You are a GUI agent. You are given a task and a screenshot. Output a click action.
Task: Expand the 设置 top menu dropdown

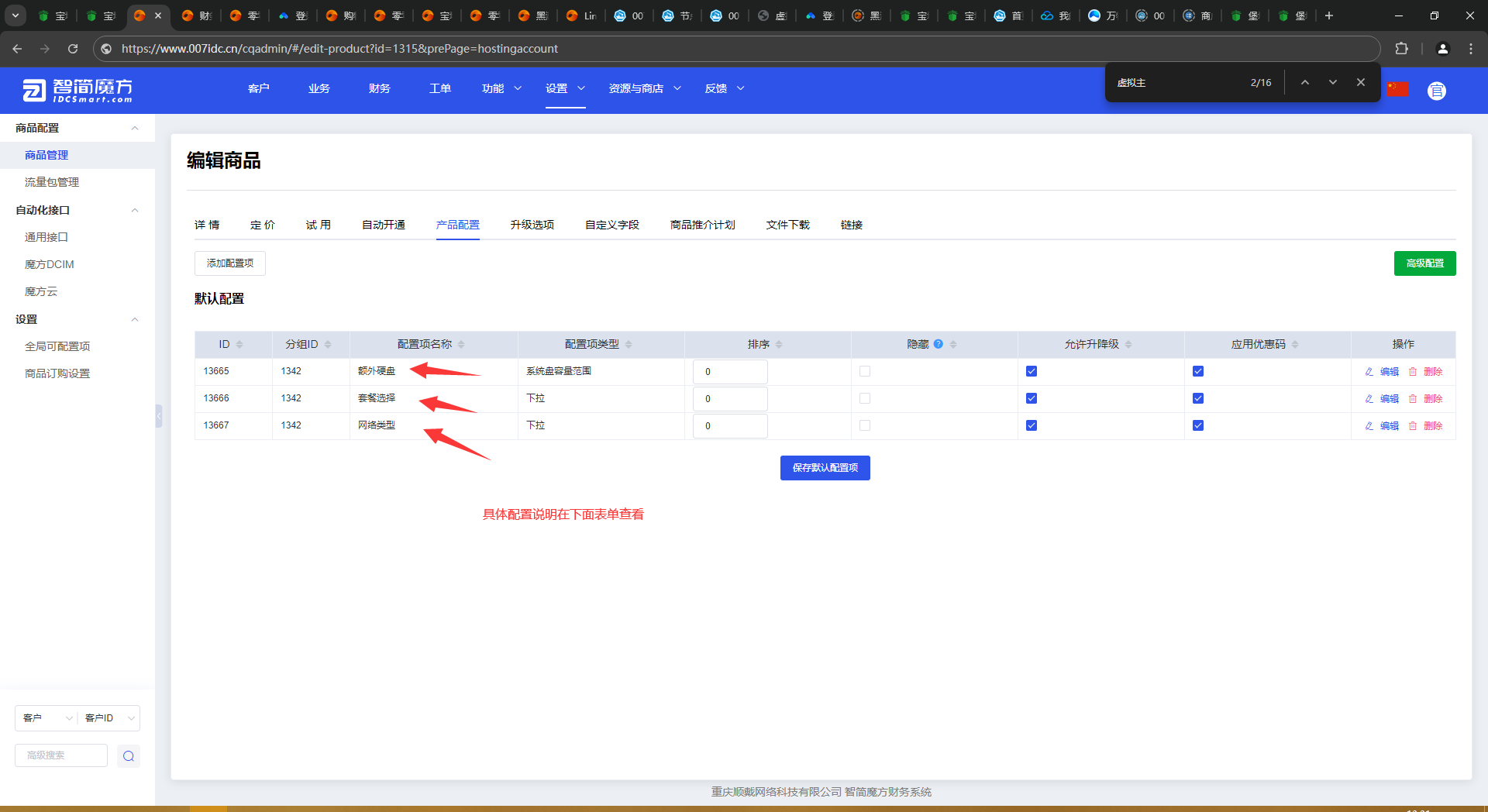[x=565, y=88]
